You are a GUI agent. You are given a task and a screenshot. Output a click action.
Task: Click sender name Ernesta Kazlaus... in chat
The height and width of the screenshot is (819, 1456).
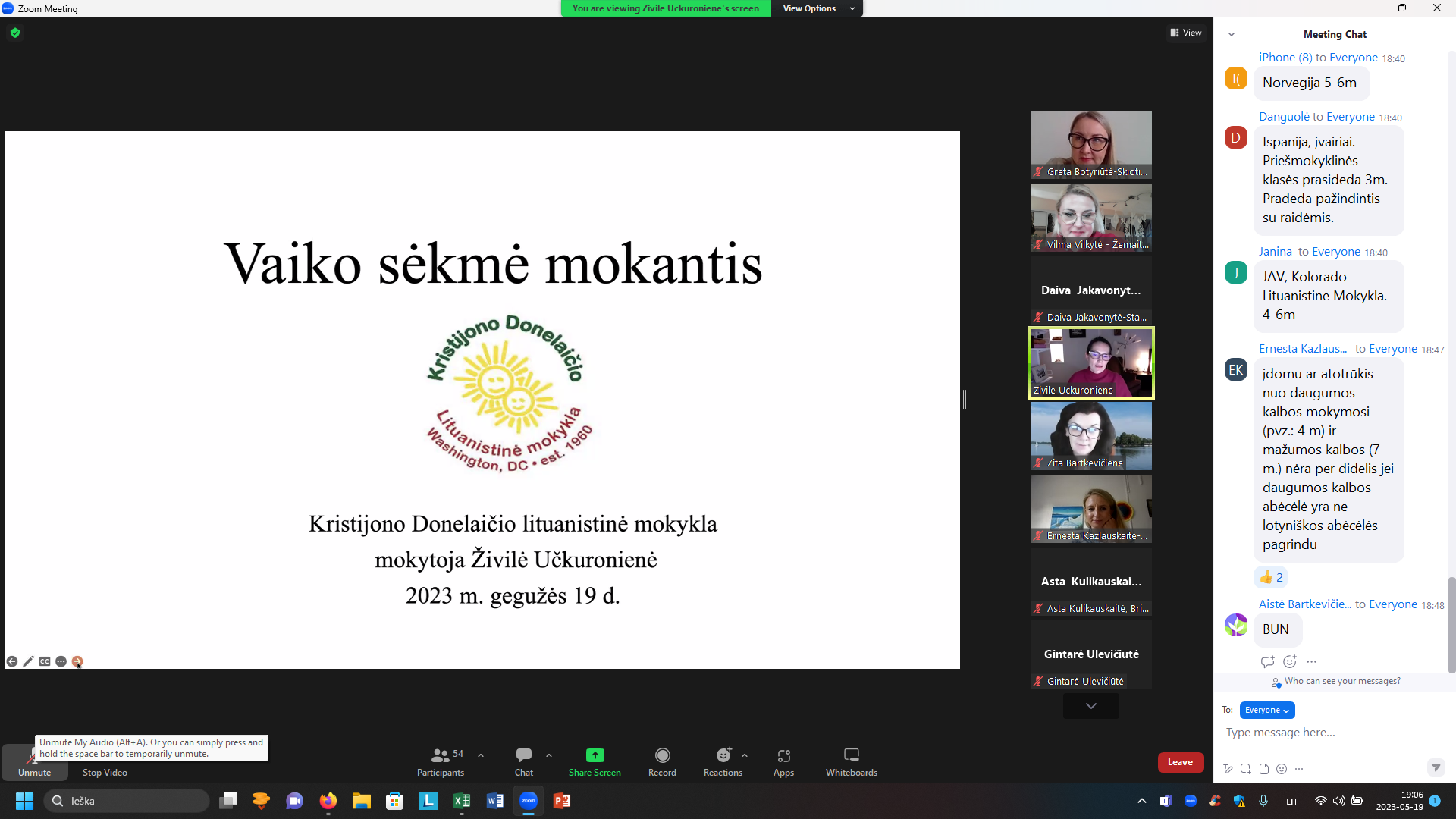1303,349
